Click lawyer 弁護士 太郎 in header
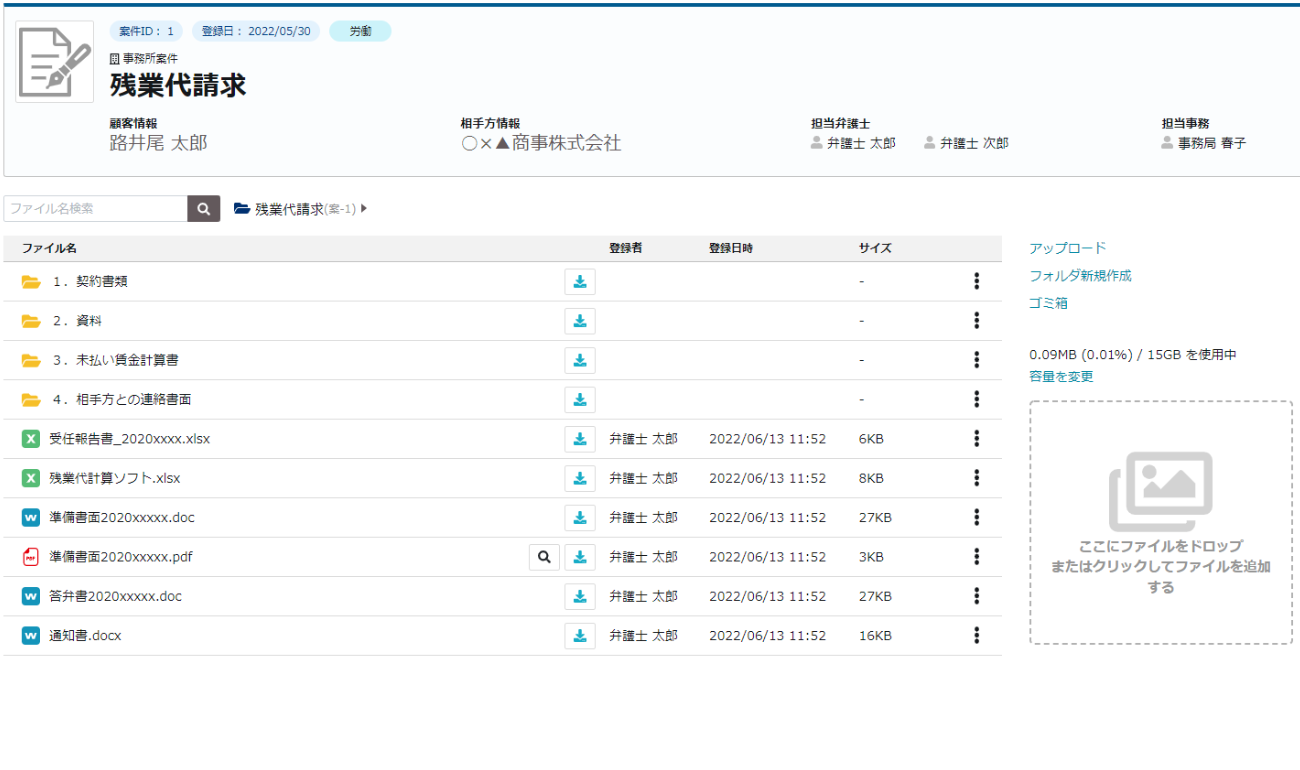 point(853,143)
